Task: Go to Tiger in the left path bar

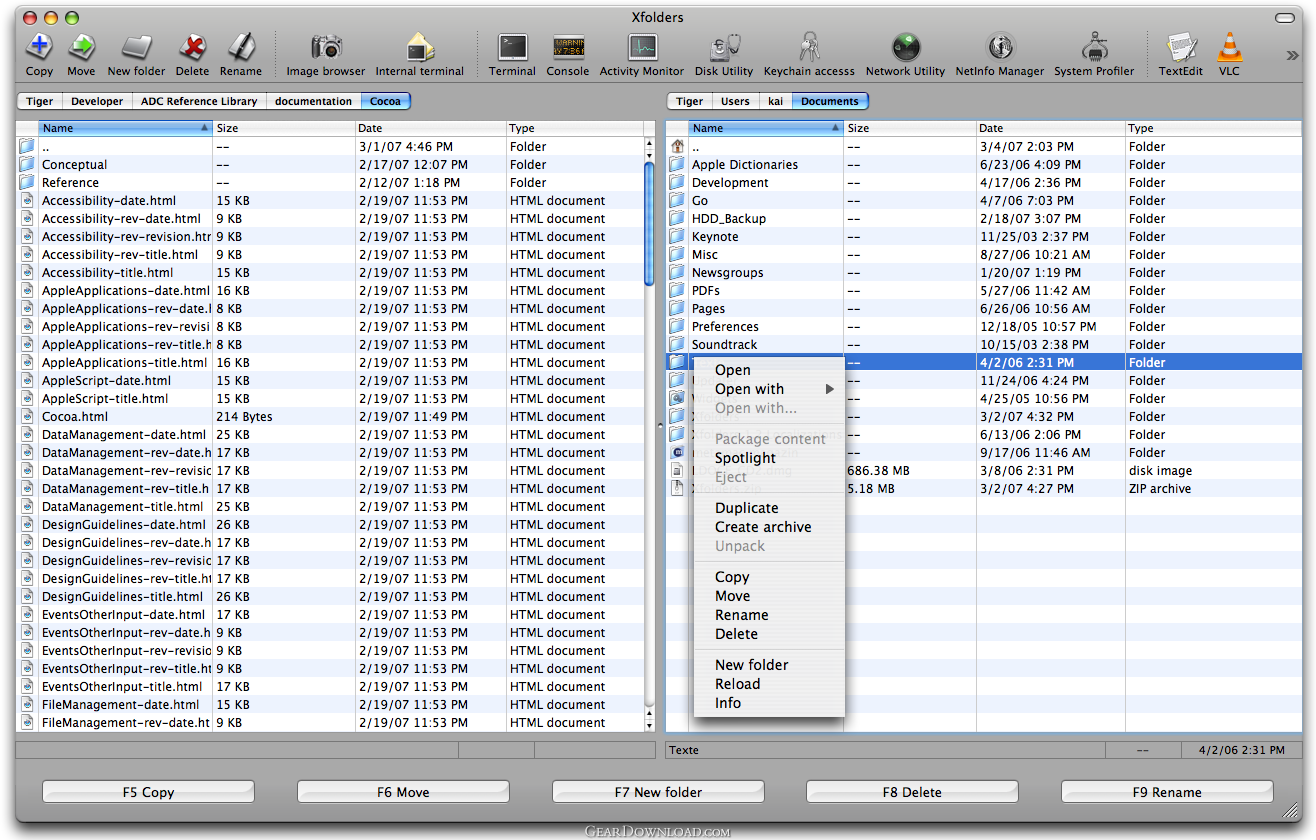Action: pyautogui.click(x=40, y=101)
